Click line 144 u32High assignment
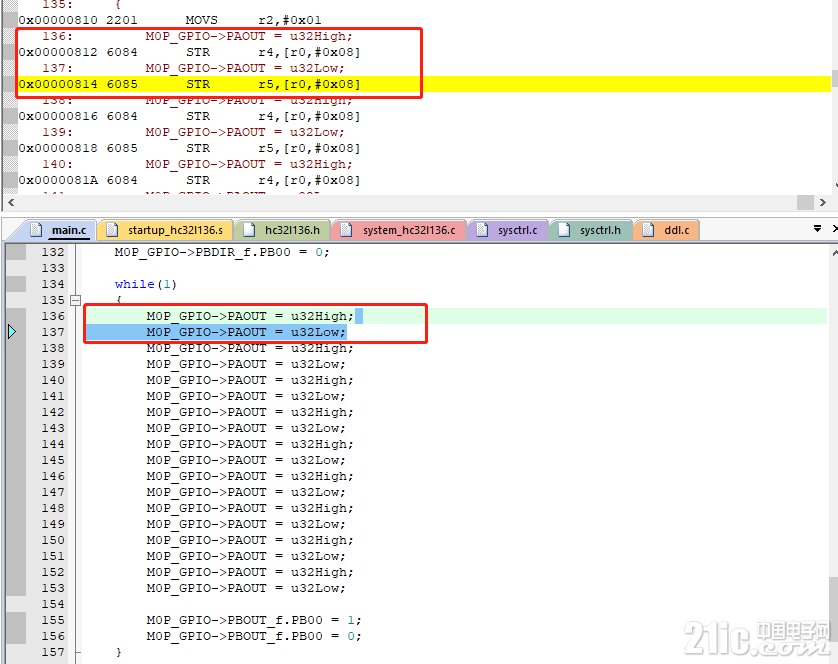The width and height of the screenshot is (838, 664). pyautogui.click(x=250, y=444)
